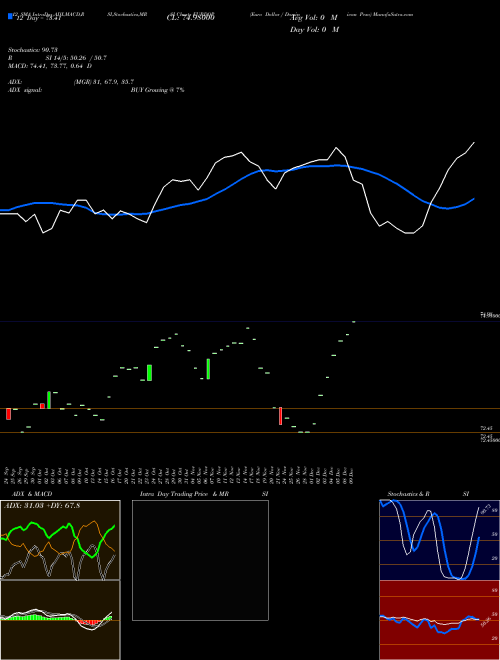Viewport: 500px width, 660px height.
Task: Open the MACD histogram mini chart panel
Action: click(60, 620)
